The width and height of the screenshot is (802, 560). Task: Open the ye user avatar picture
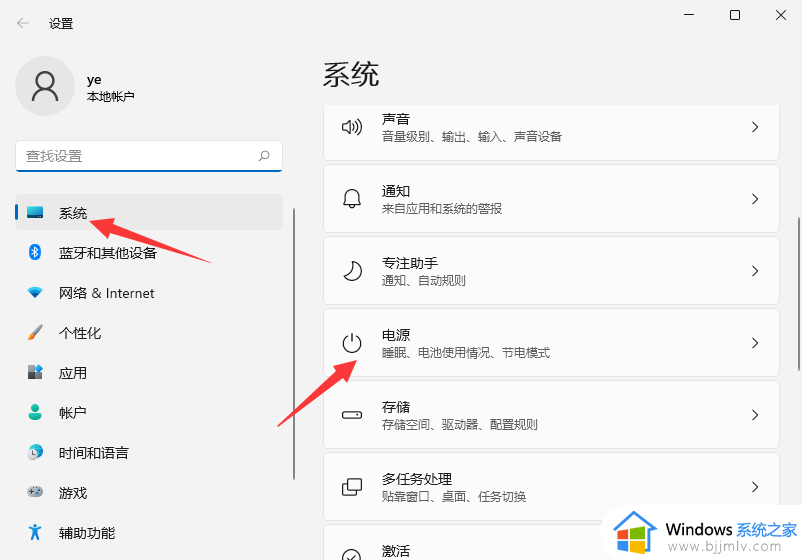point(45,86)
